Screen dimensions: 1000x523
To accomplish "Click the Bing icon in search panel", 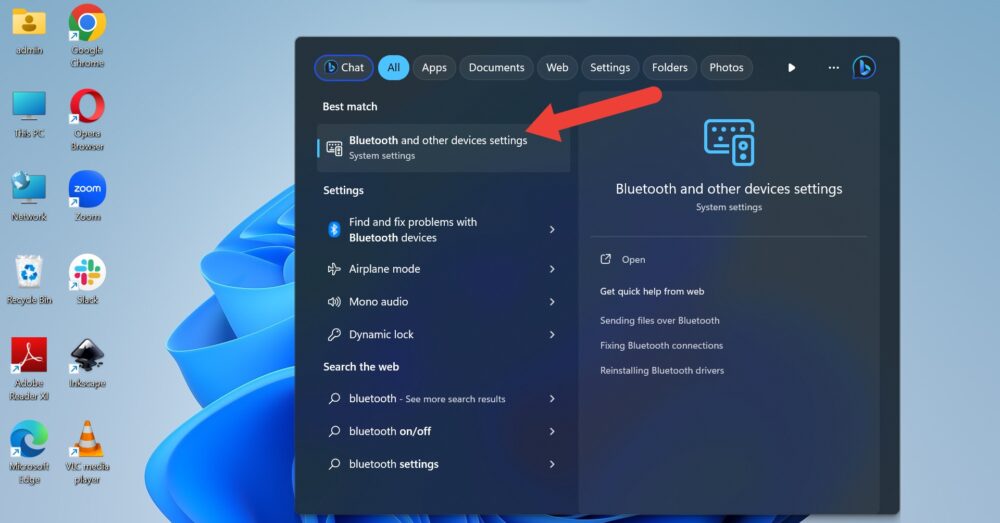I will [x=864, y=68].
